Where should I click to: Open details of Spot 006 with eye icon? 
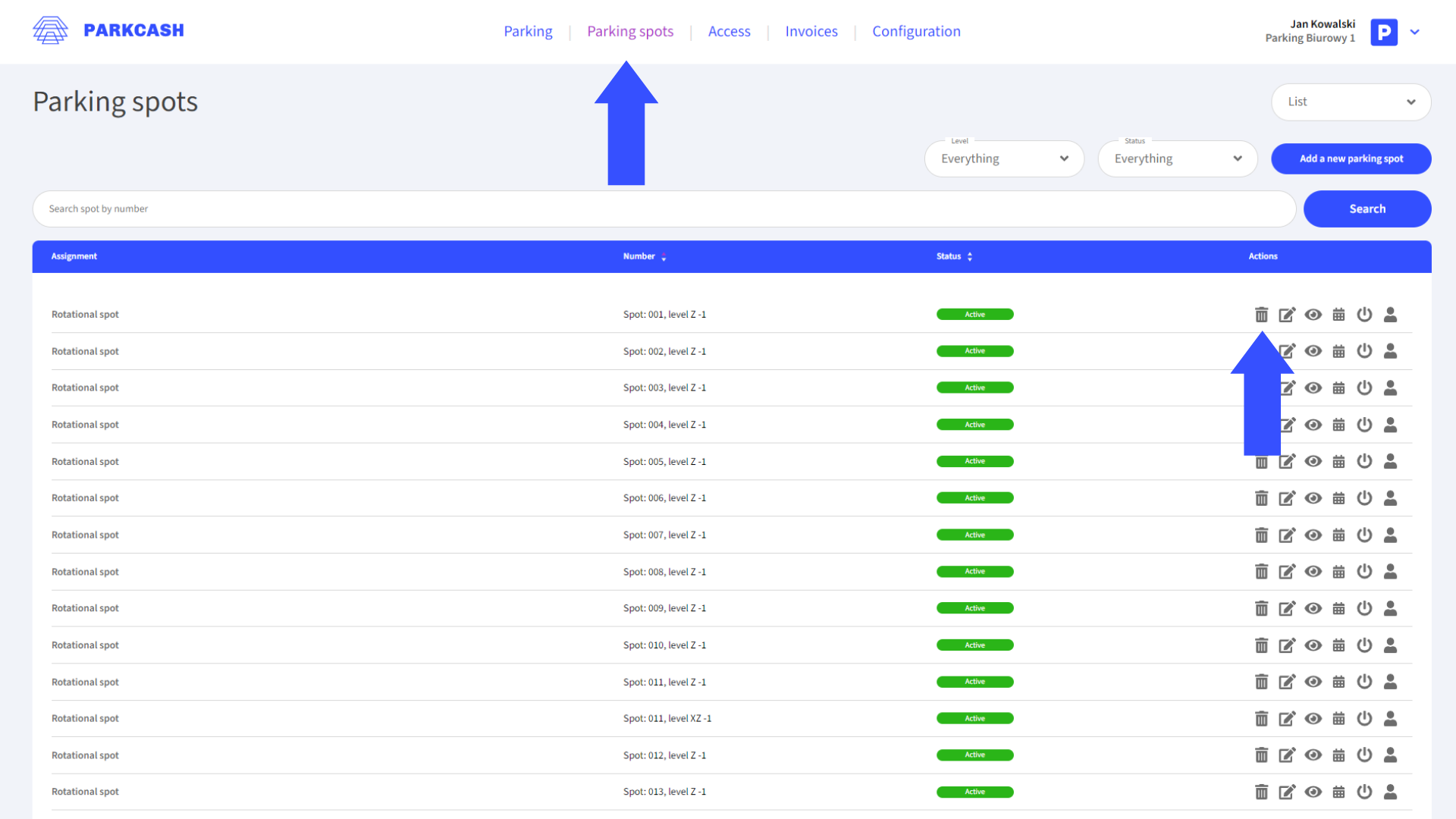pyautogui.click(x=1313, y=497)
